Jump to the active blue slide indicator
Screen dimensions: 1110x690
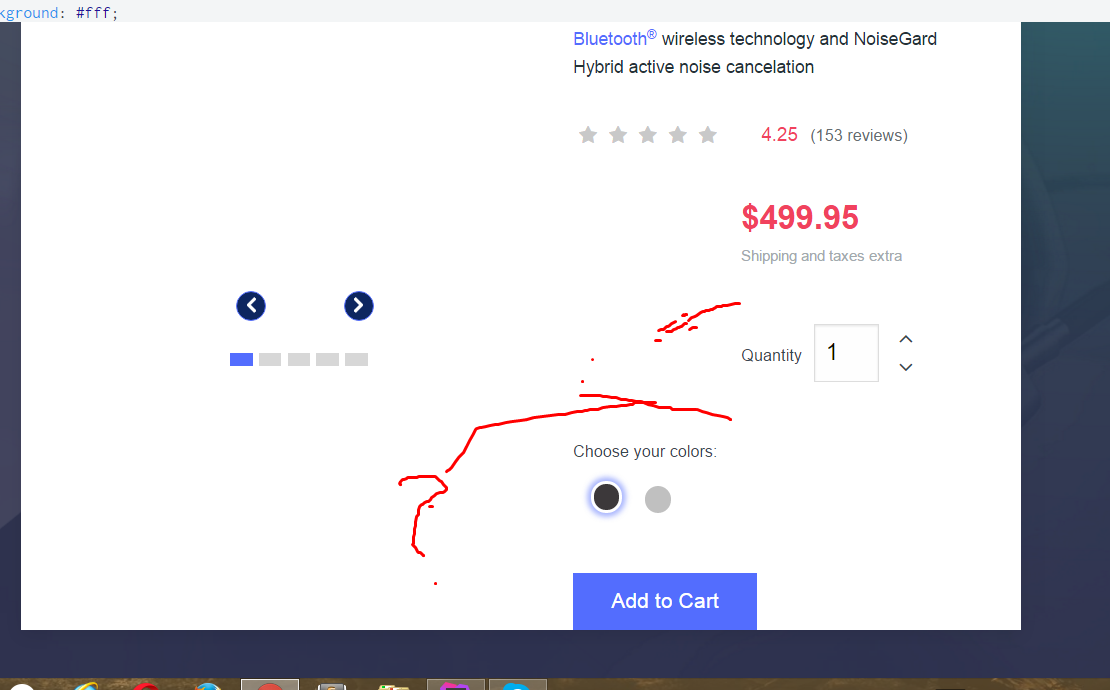(241, 360)
